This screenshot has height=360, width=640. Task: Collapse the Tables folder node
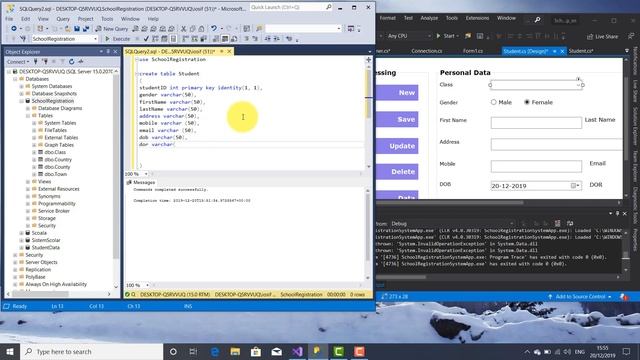(28, 116)
